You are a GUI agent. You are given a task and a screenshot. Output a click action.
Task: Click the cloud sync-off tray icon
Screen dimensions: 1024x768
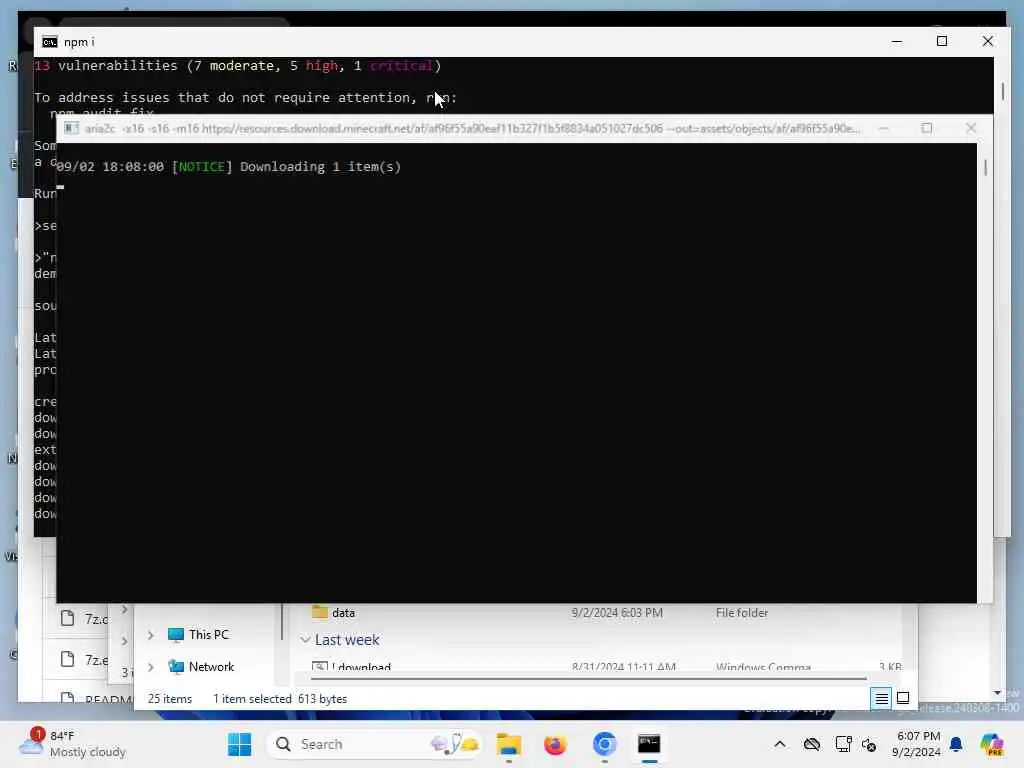(812, 744)
